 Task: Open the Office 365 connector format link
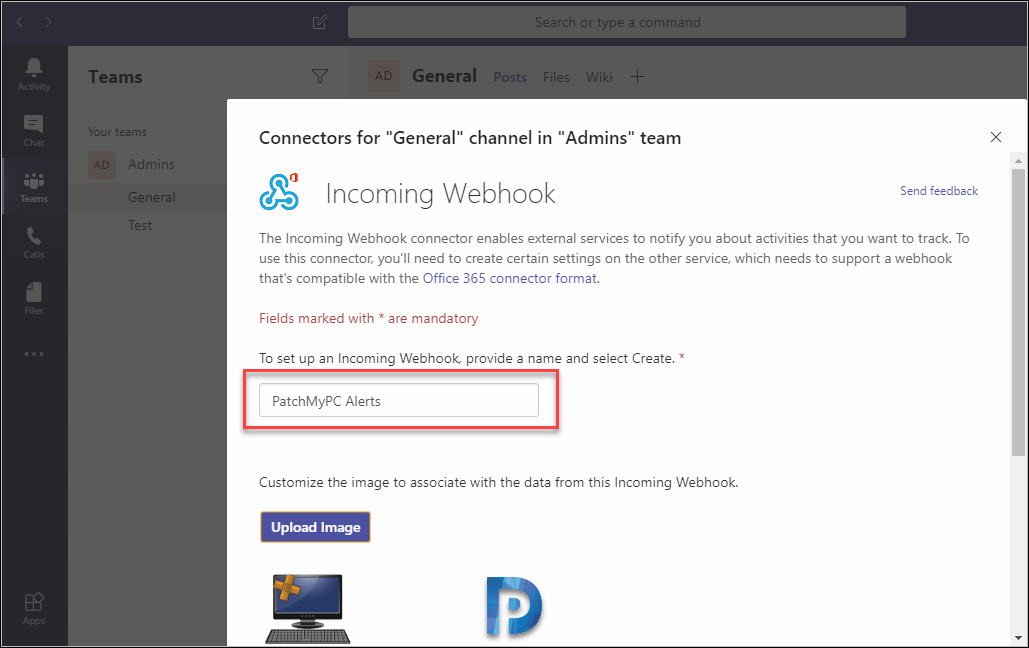point(509,278)
